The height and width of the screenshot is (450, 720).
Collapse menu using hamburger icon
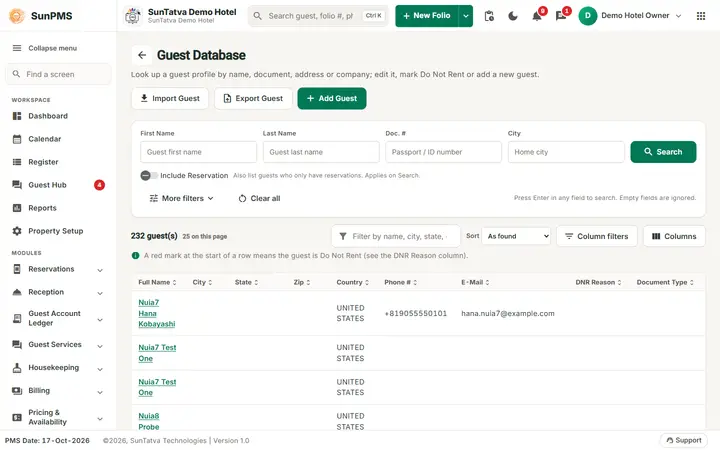(x=17, y=48)
